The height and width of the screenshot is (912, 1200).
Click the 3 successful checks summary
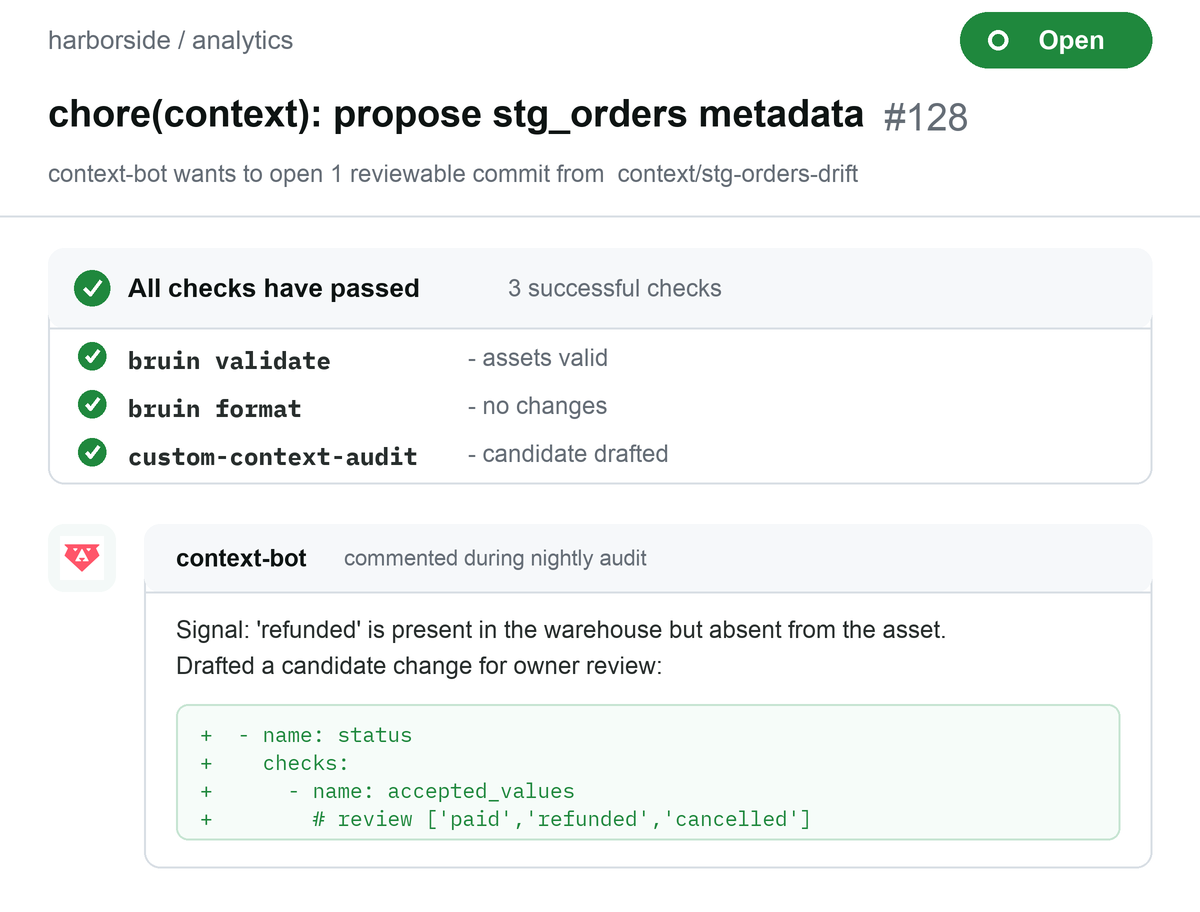tap(615, 289)
